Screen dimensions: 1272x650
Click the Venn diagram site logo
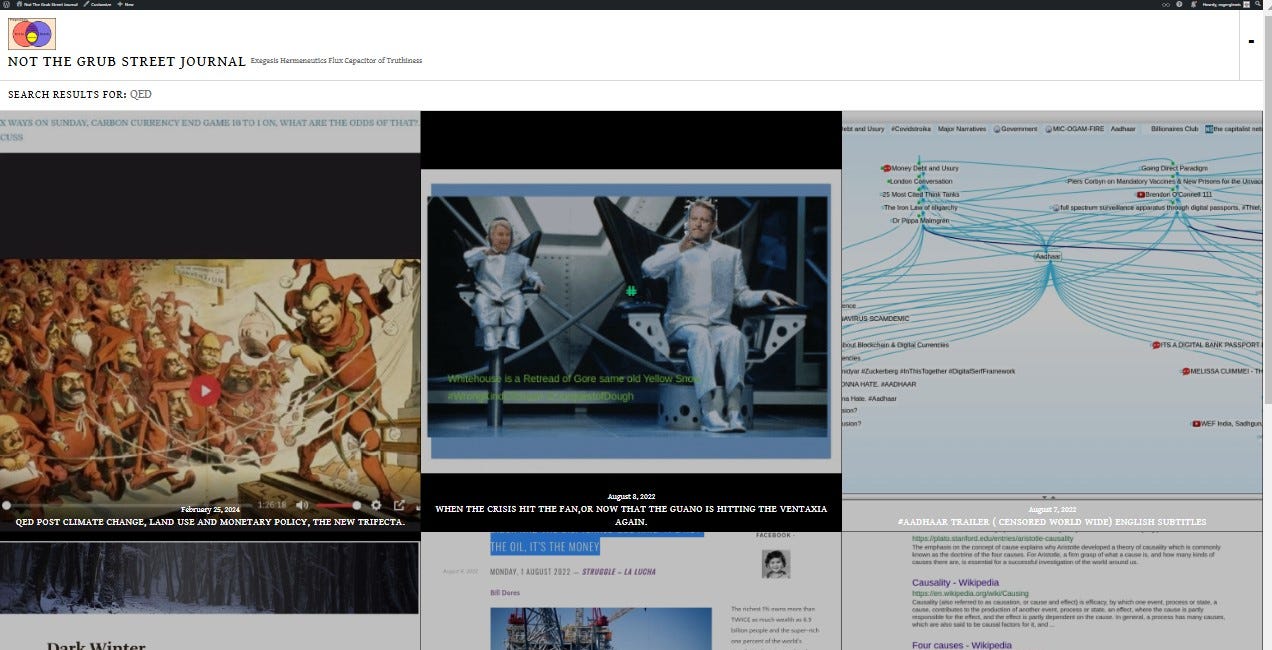(x=31, y=34)
